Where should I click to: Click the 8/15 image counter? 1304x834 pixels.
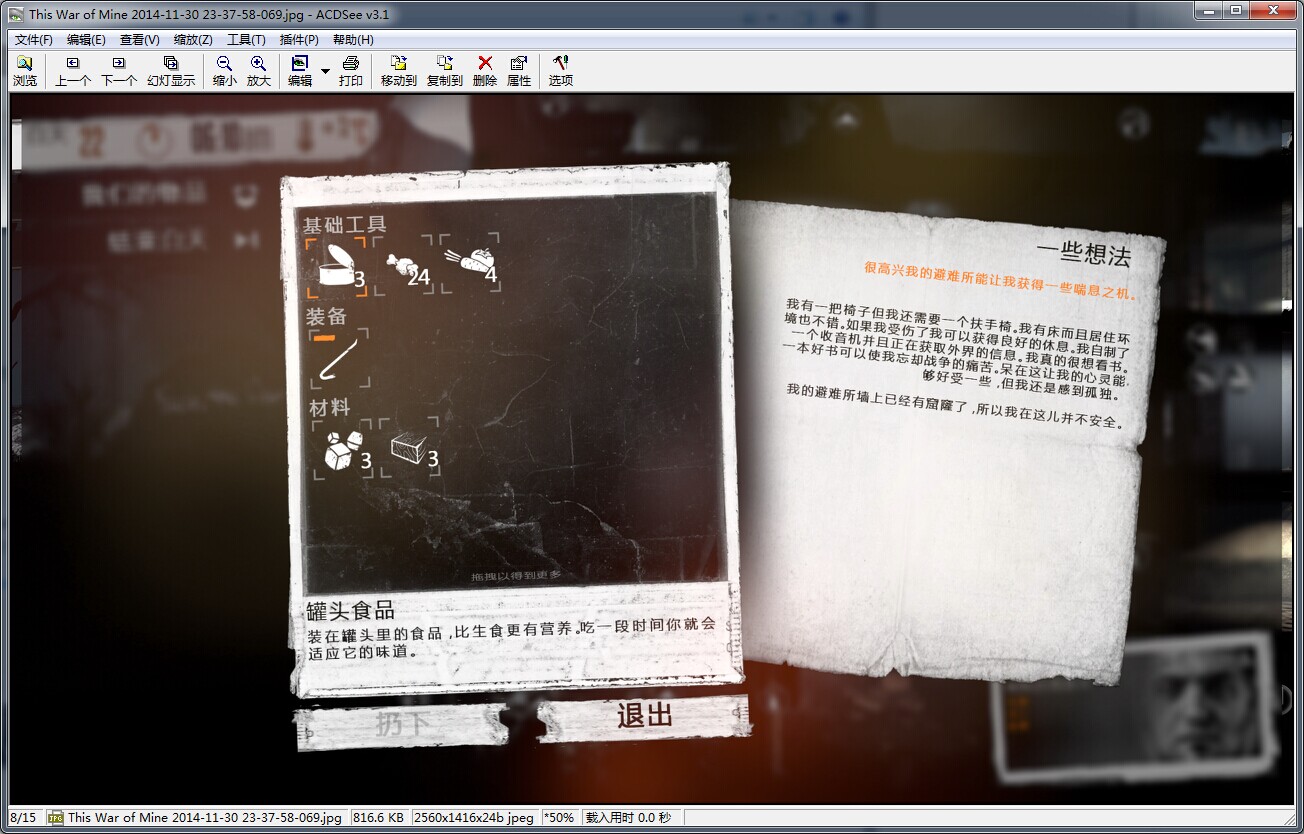tap(22, 818)
